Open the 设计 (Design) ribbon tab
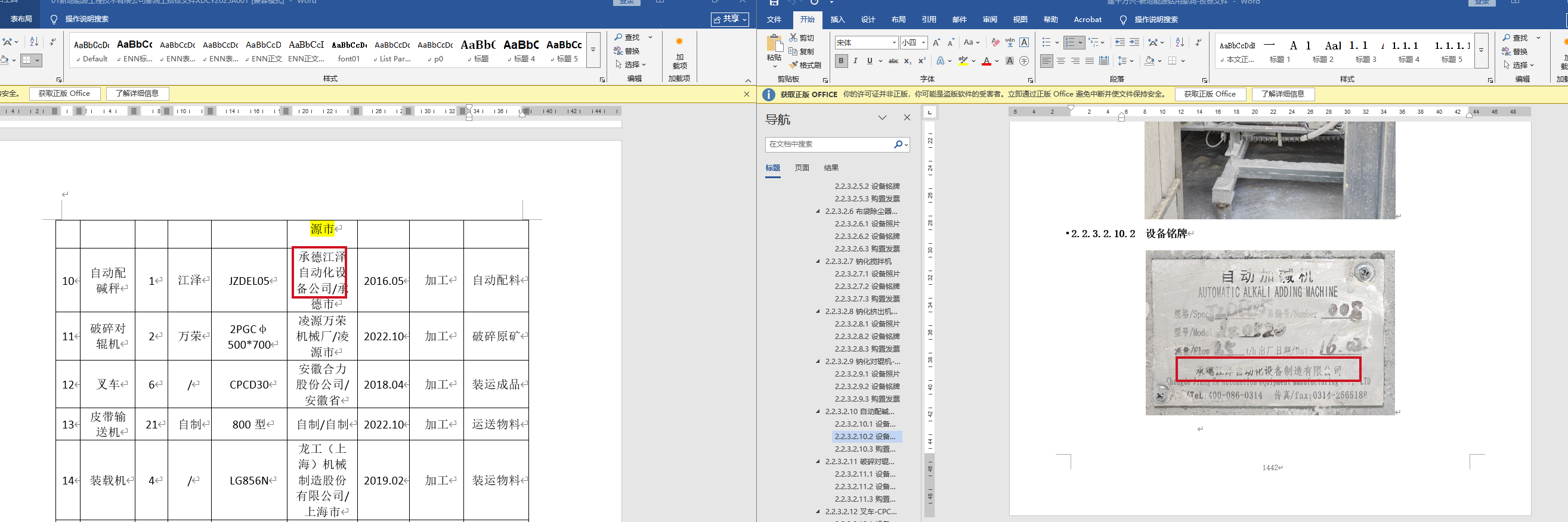1568x522 pixels. click(x=868, y=20)
